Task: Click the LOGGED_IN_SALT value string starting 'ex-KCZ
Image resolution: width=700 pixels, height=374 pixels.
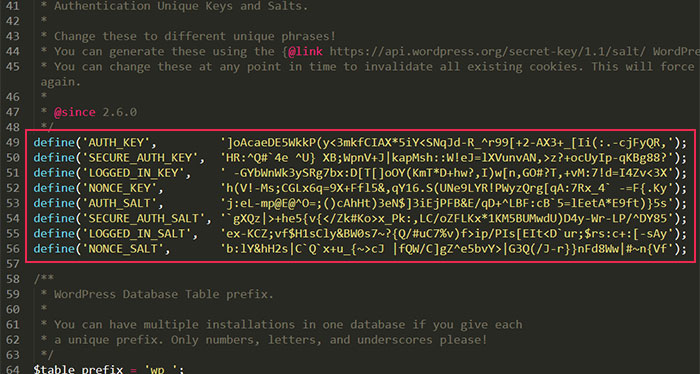Action: [447, 234]
